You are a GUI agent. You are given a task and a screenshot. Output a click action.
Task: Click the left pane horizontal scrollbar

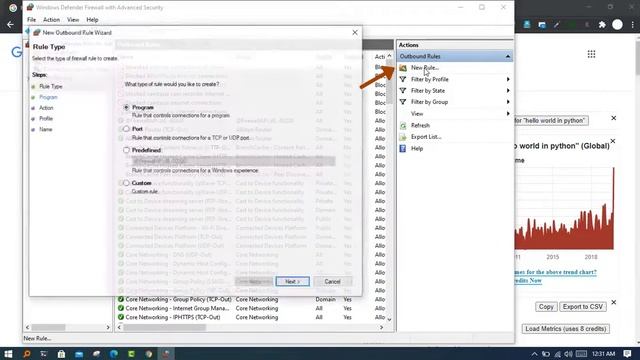[x=49, y=327]
